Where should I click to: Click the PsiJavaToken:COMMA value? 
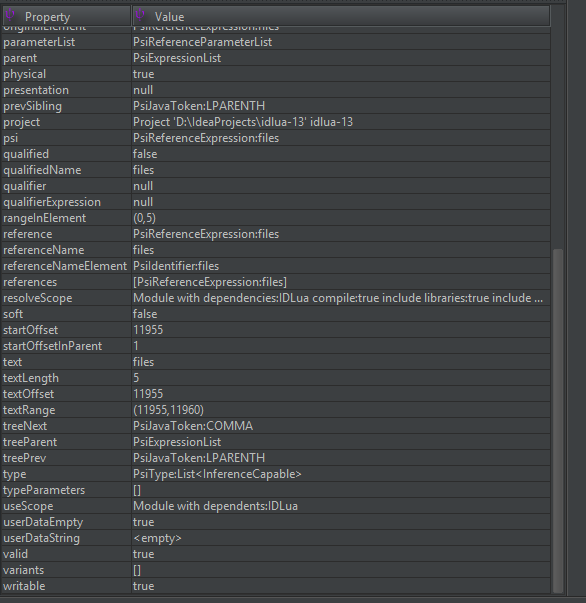193,426
